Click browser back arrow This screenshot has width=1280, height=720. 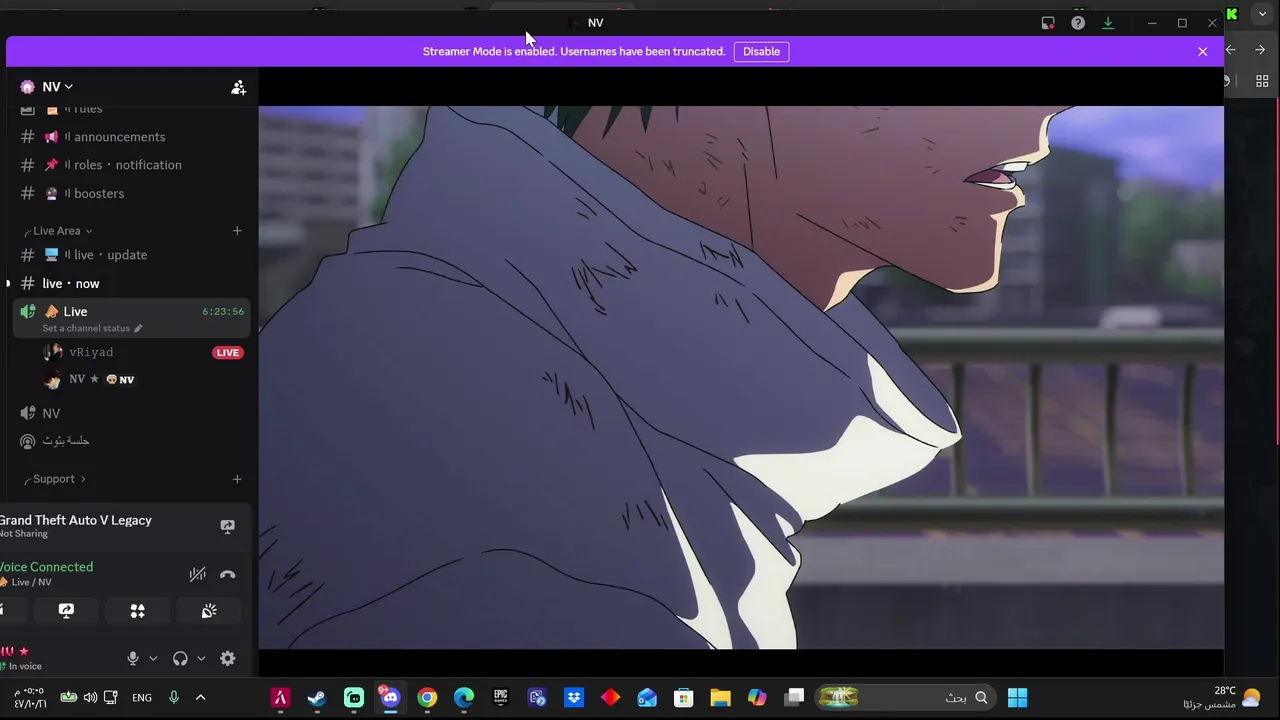tap(1231, 50)
